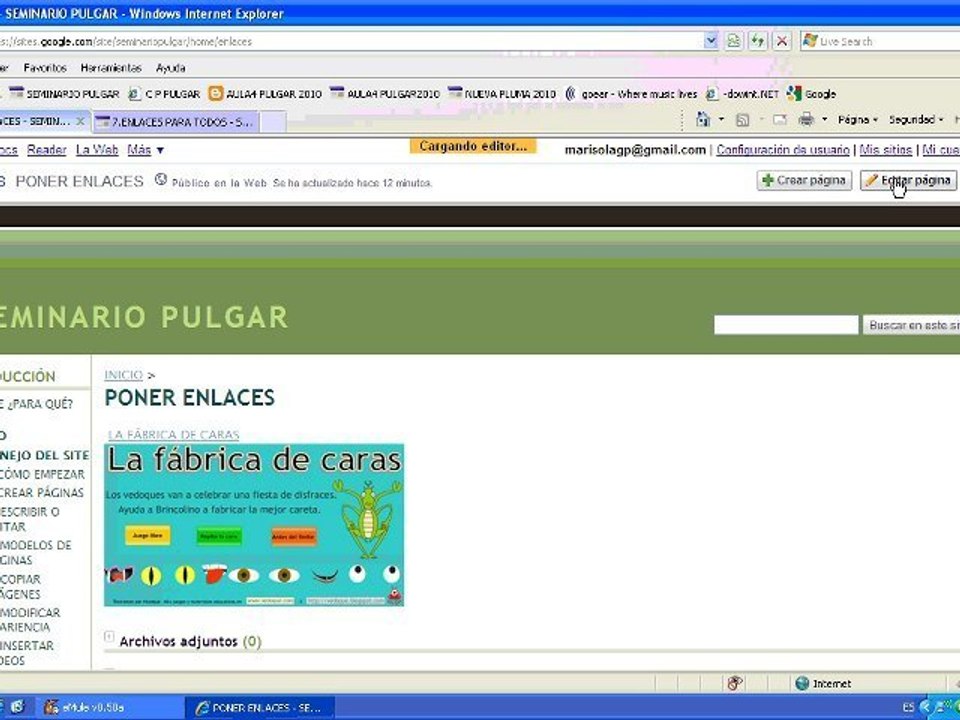Click the site search text field

786,325
